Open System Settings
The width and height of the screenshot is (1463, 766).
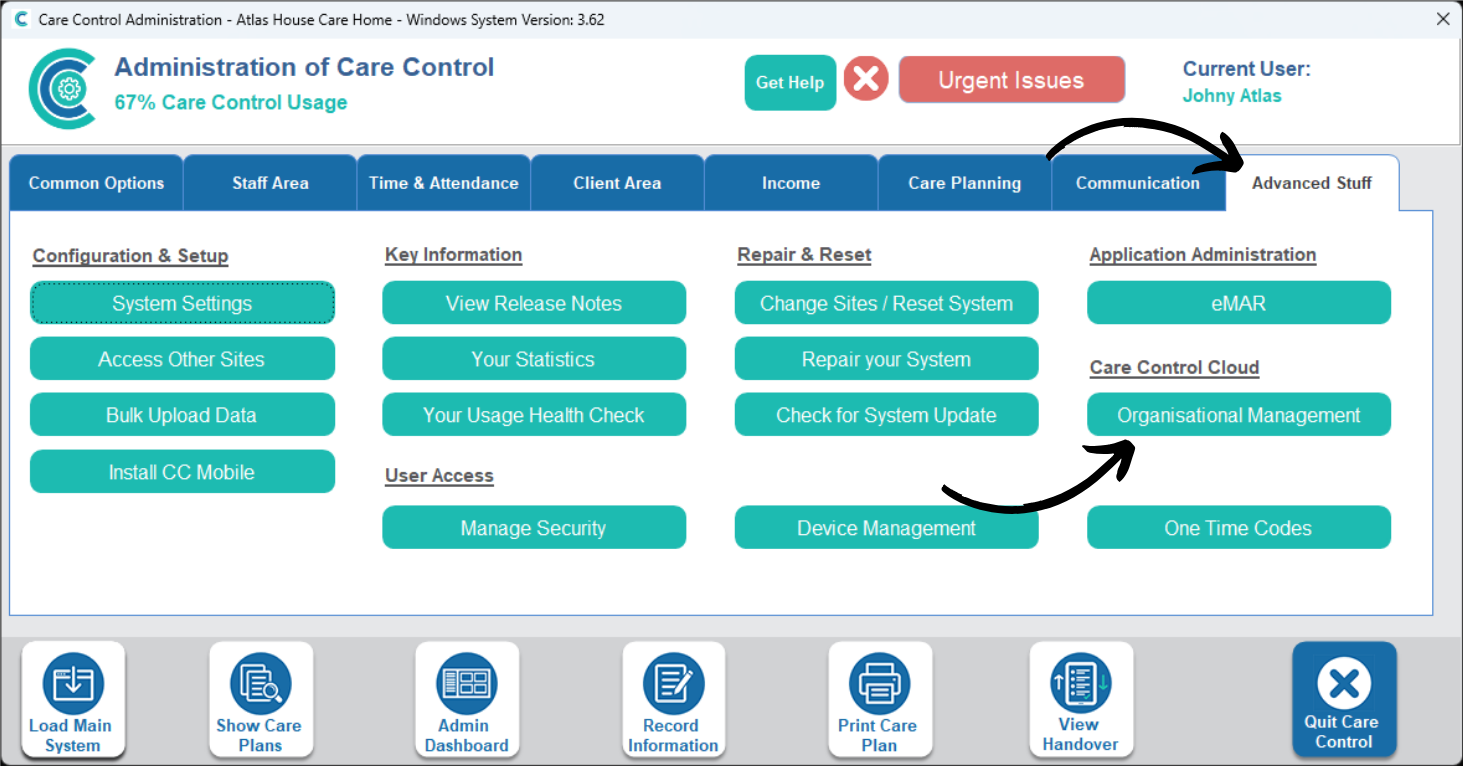tap(182, 303)
